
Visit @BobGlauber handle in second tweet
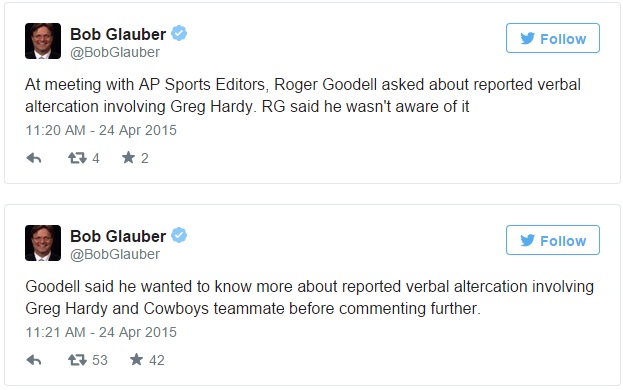(115, 254)
